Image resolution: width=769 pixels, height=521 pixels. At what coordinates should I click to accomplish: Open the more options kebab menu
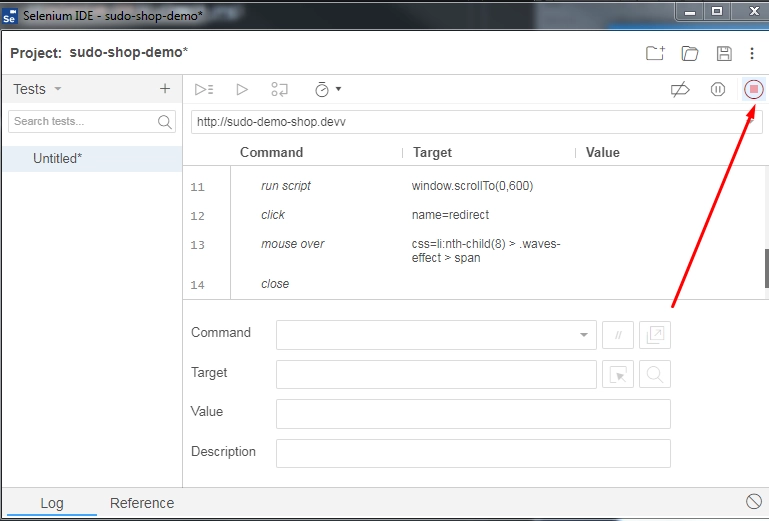pyautogui.click(x=752, y=54)
